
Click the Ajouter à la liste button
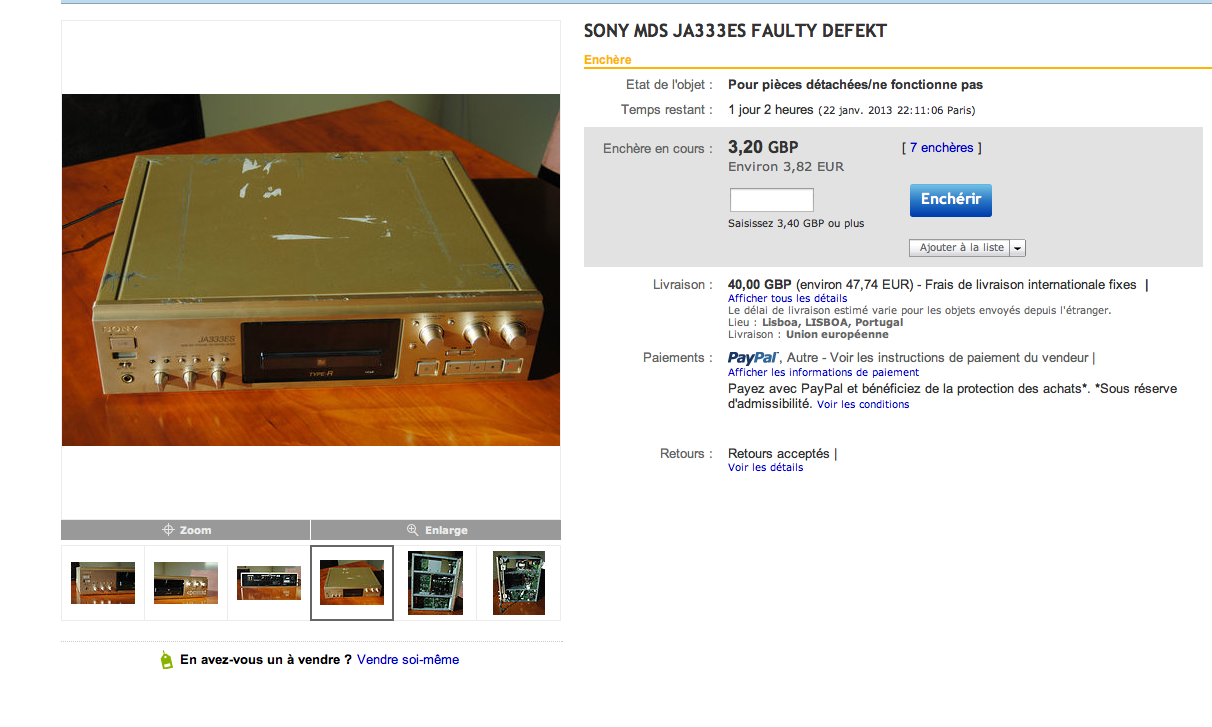961,248
